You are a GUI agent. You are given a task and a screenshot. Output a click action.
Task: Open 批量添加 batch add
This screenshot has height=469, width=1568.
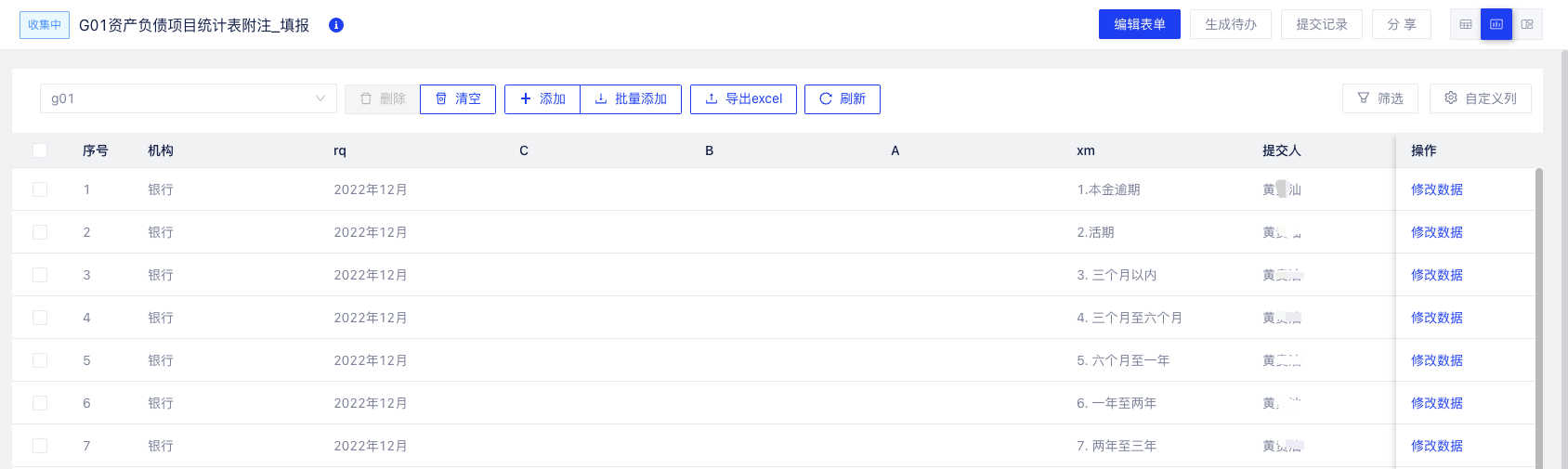tap(631, 98)
